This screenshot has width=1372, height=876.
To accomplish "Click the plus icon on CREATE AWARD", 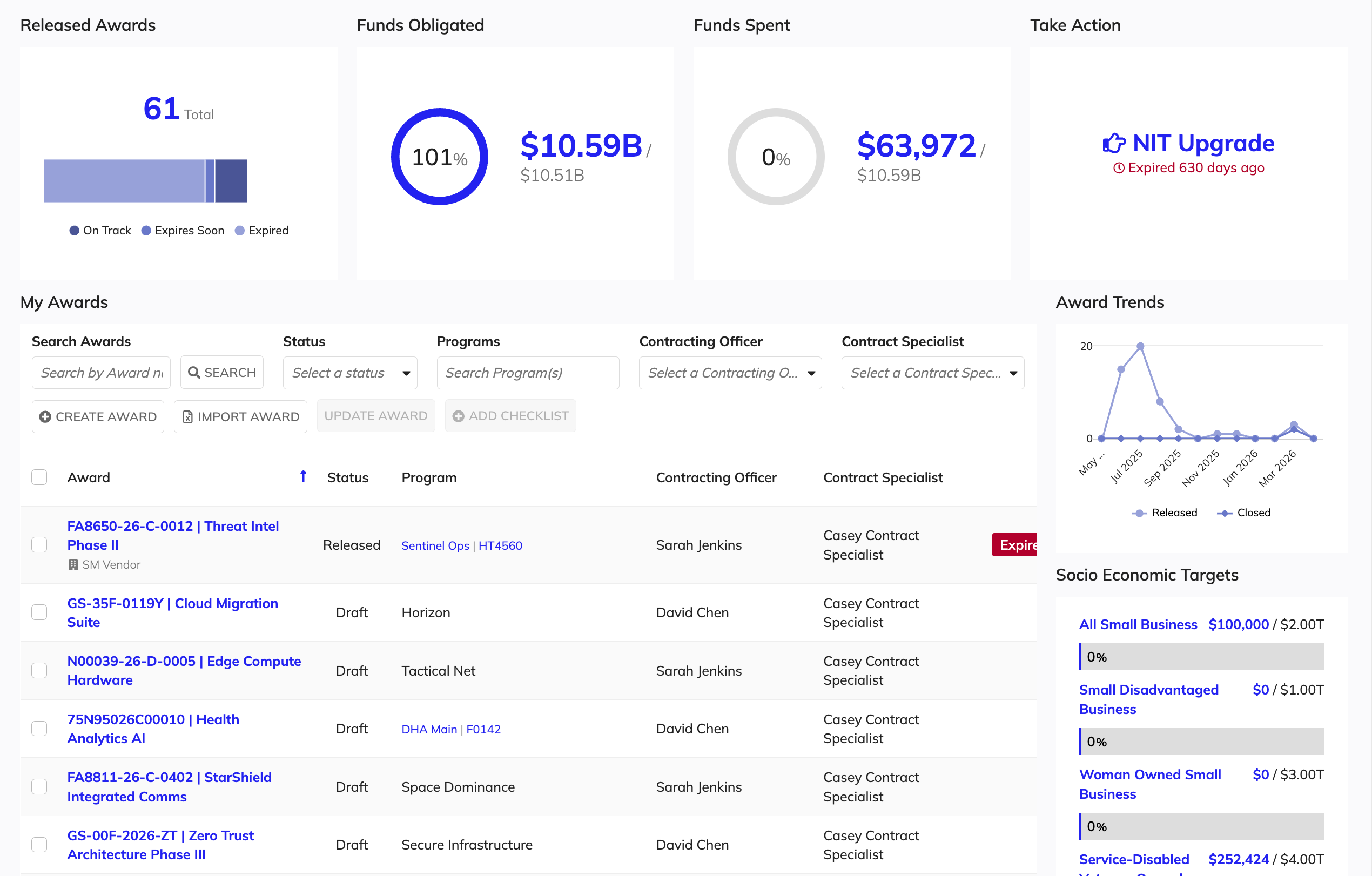I will click(45, 417).
